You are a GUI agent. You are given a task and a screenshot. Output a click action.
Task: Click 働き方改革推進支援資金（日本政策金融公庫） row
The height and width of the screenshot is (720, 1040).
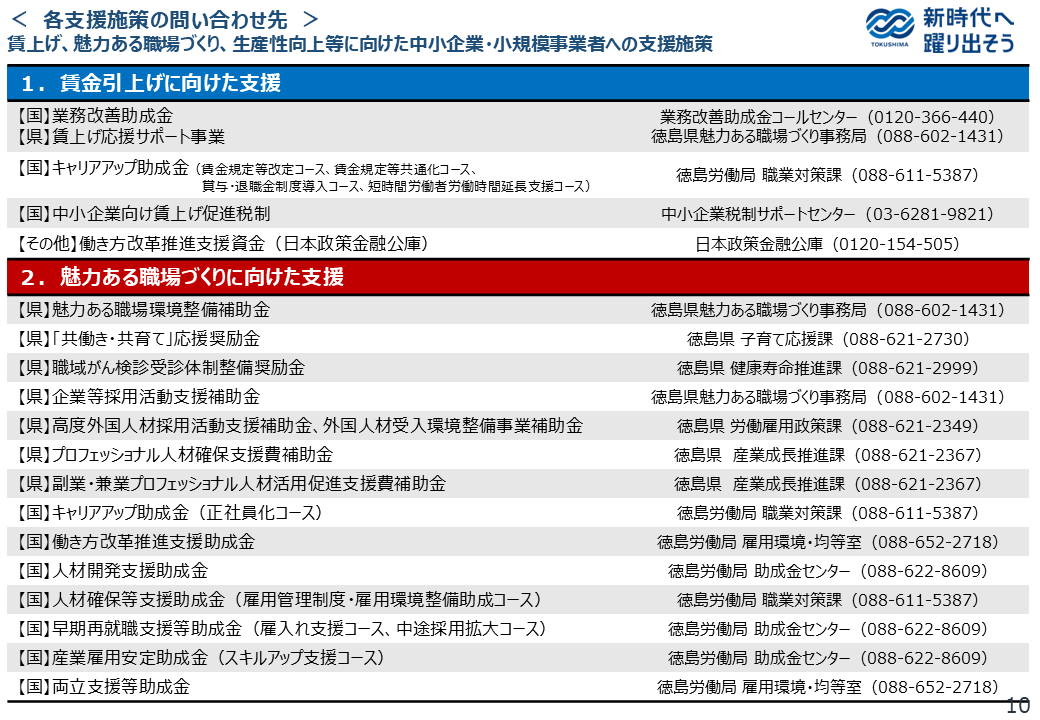pyautogui.click(x=518, y=243)
